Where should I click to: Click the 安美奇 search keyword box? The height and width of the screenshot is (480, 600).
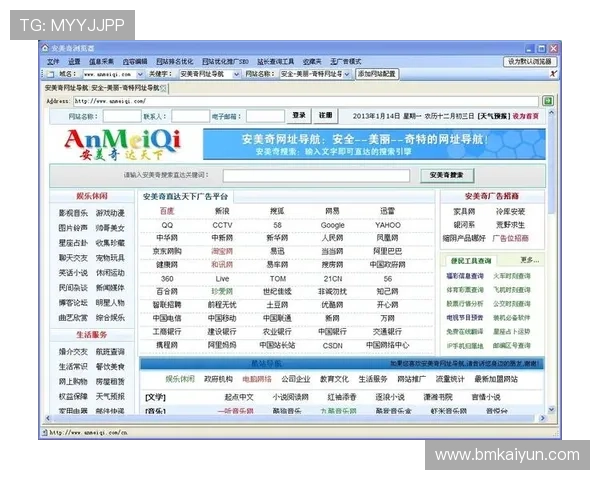(316, 176)
